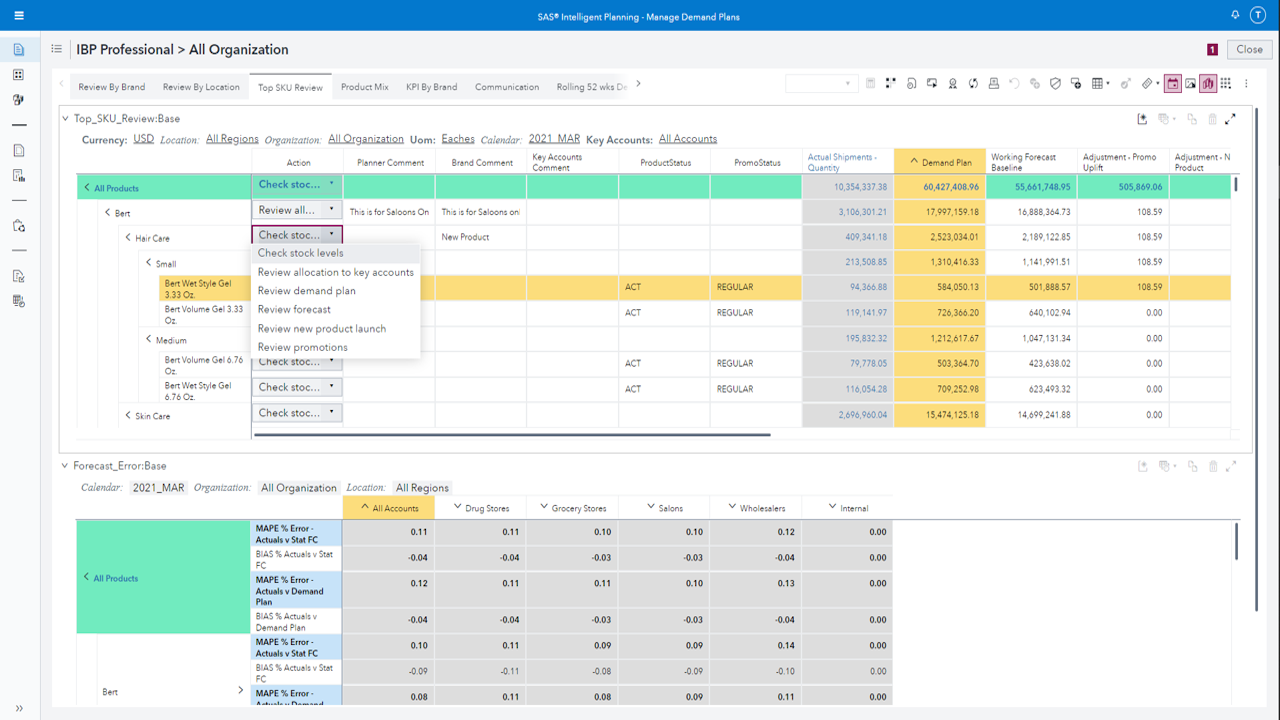The image size is (1280, 720).
Task: Switch to KPI By Brand tab
Action: pos(431,87)
